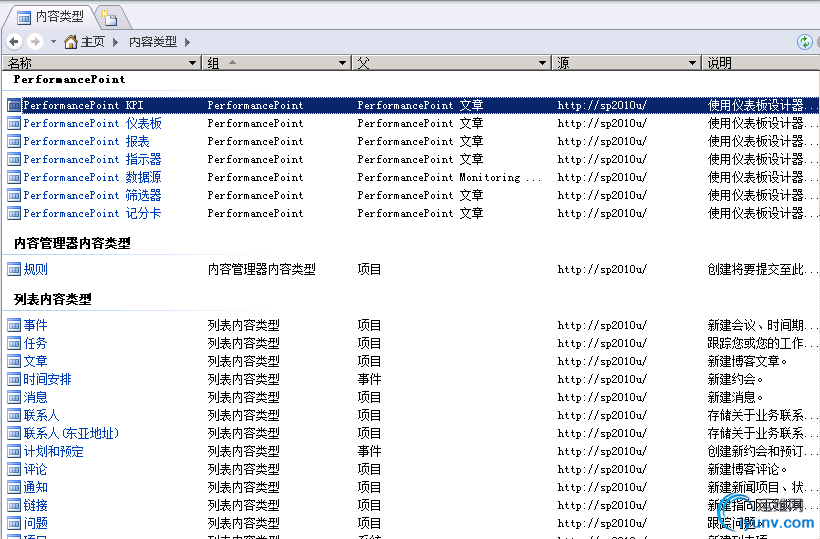
Task: Click the icon beside 计划和预定
Action: (14, 451)
